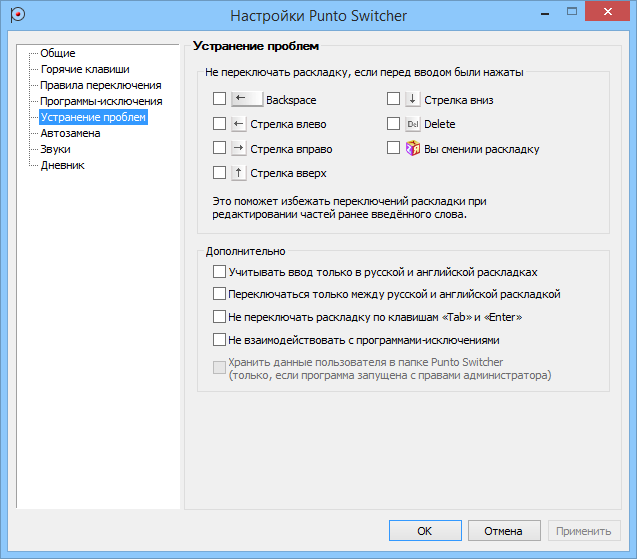Click the Не переключать раскладку group caption
Viewport: 637px width, 559px height.
[364, 72]
